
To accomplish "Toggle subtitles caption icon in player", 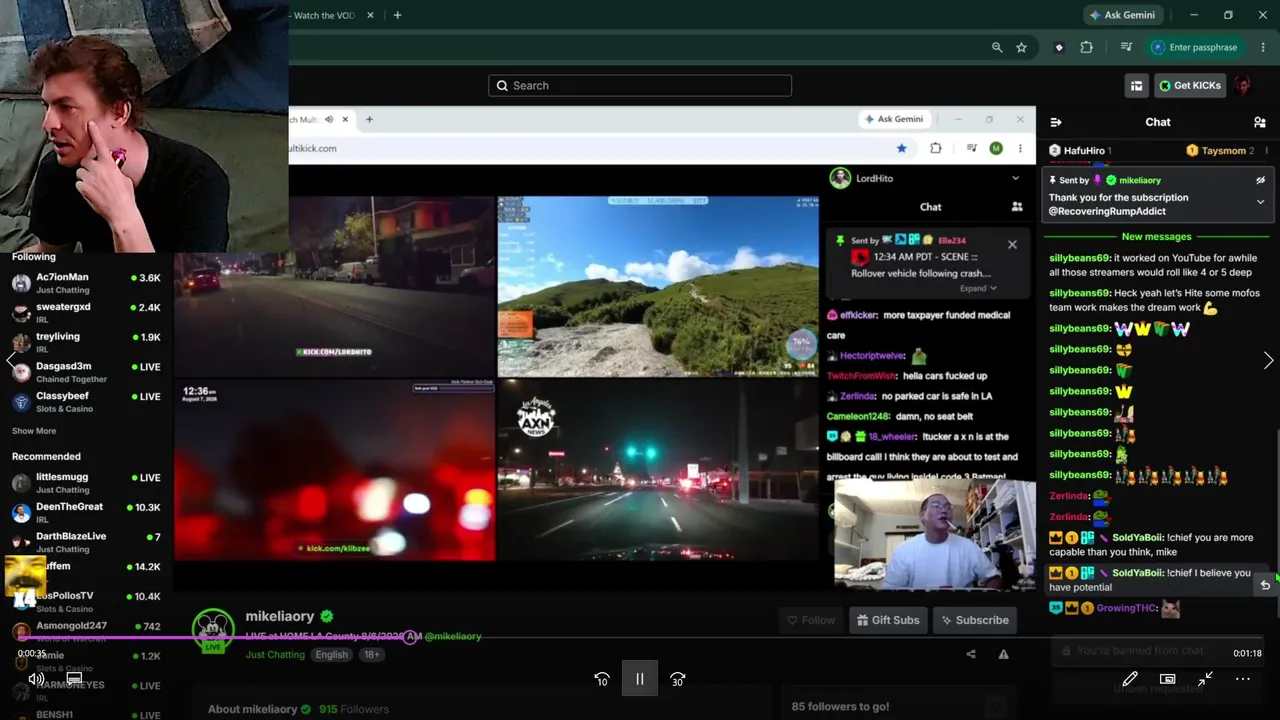I will point(74,679).
